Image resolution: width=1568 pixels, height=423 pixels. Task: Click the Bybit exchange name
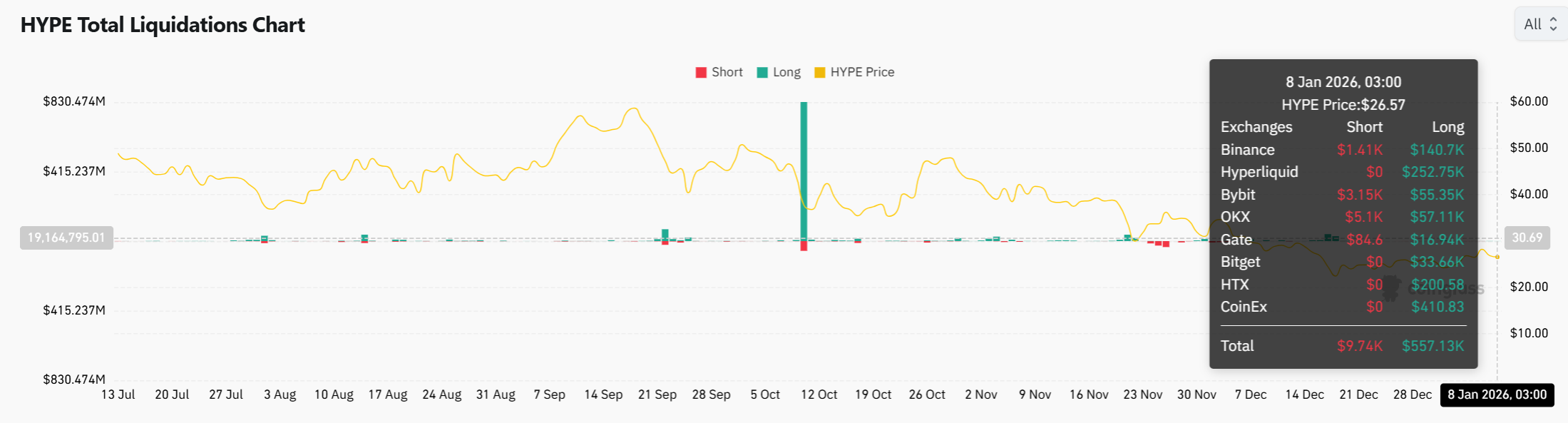(x=1238, y=194)
